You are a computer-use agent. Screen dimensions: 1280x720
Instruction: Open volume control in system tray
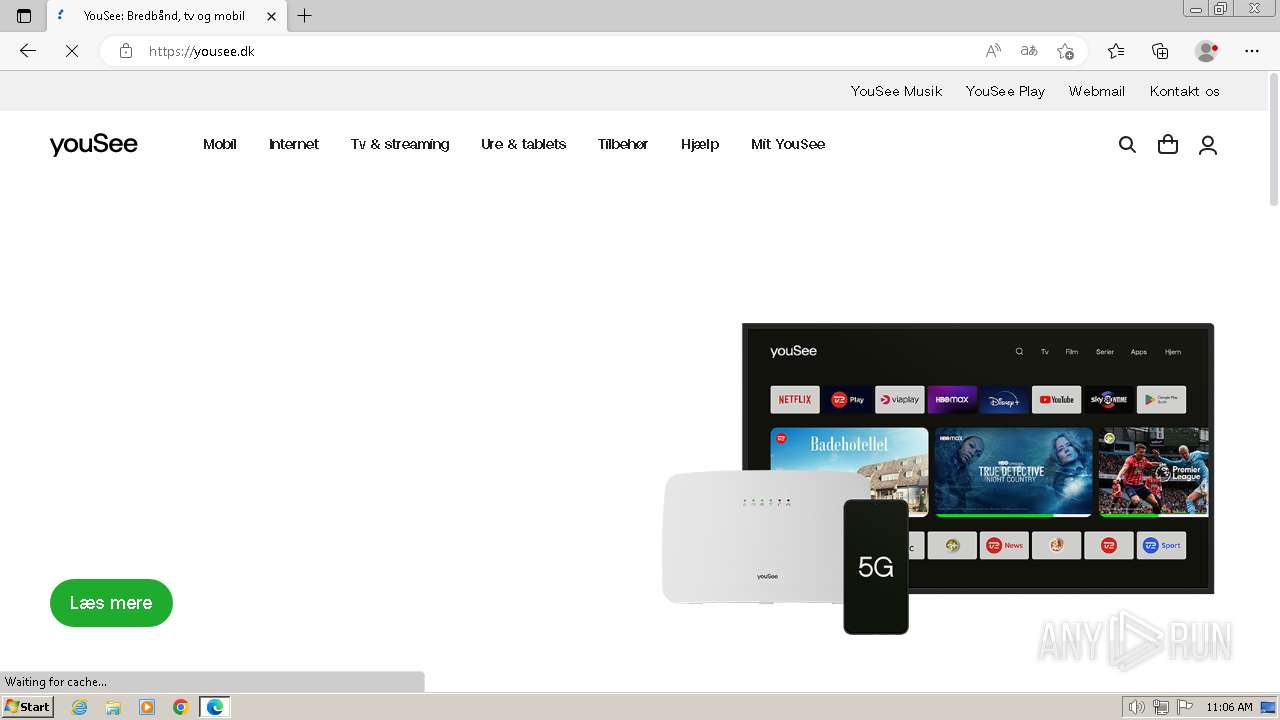[1137, 707]
